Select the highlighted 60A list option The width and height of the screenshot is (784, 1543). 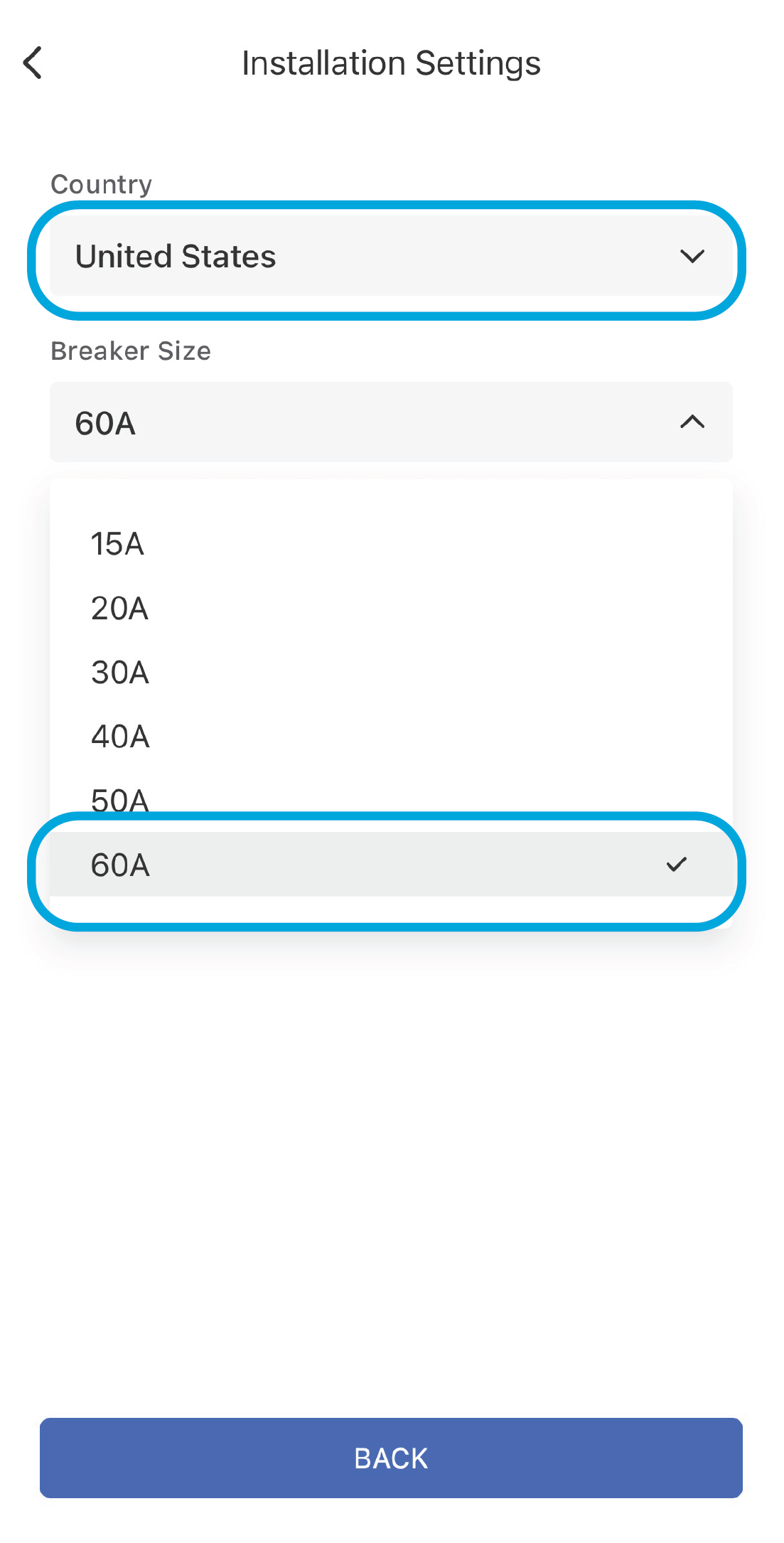point(391,864)
